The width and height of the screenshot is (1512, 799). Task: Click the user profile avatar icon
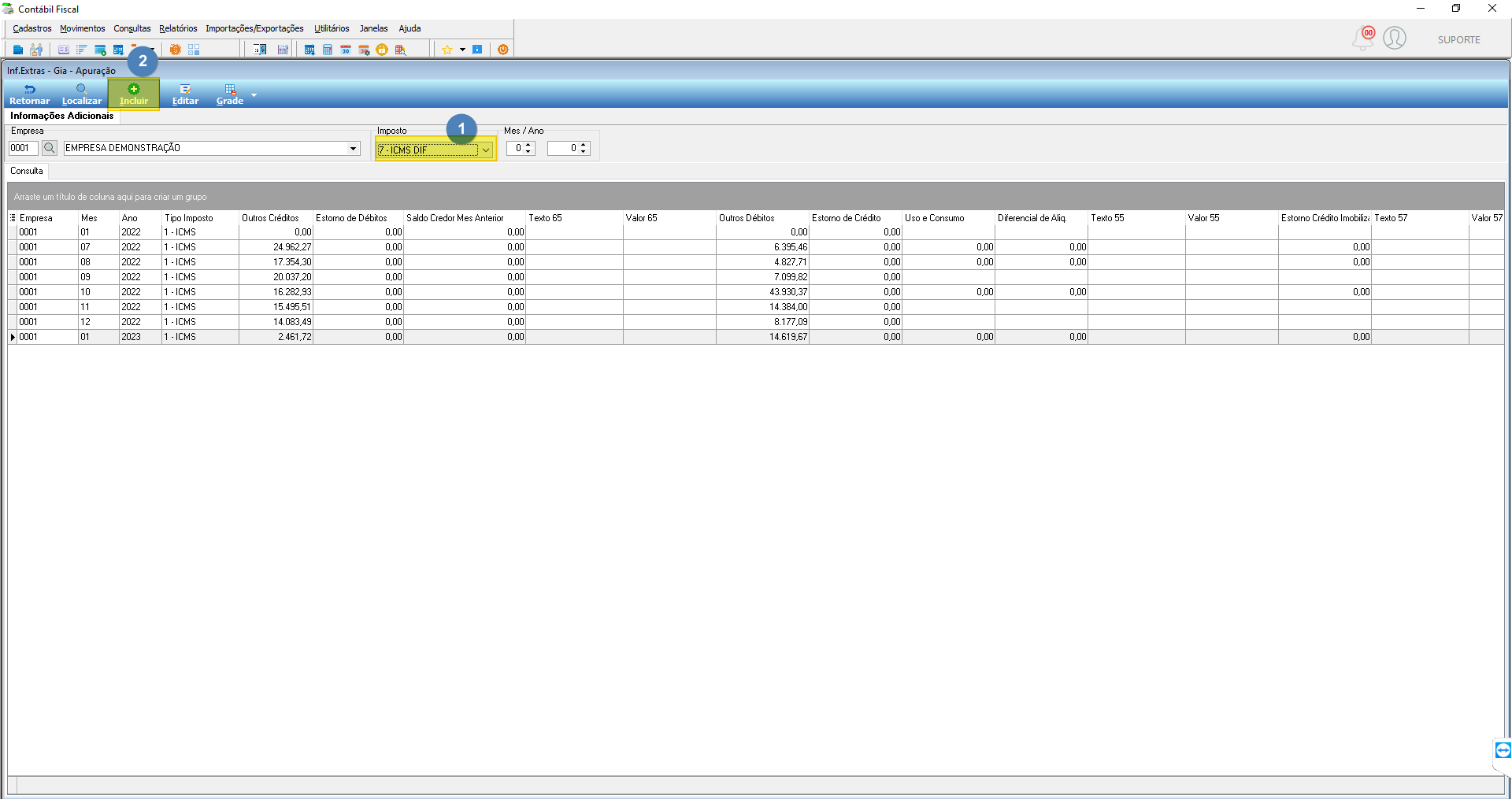(x=1395, y=38)
